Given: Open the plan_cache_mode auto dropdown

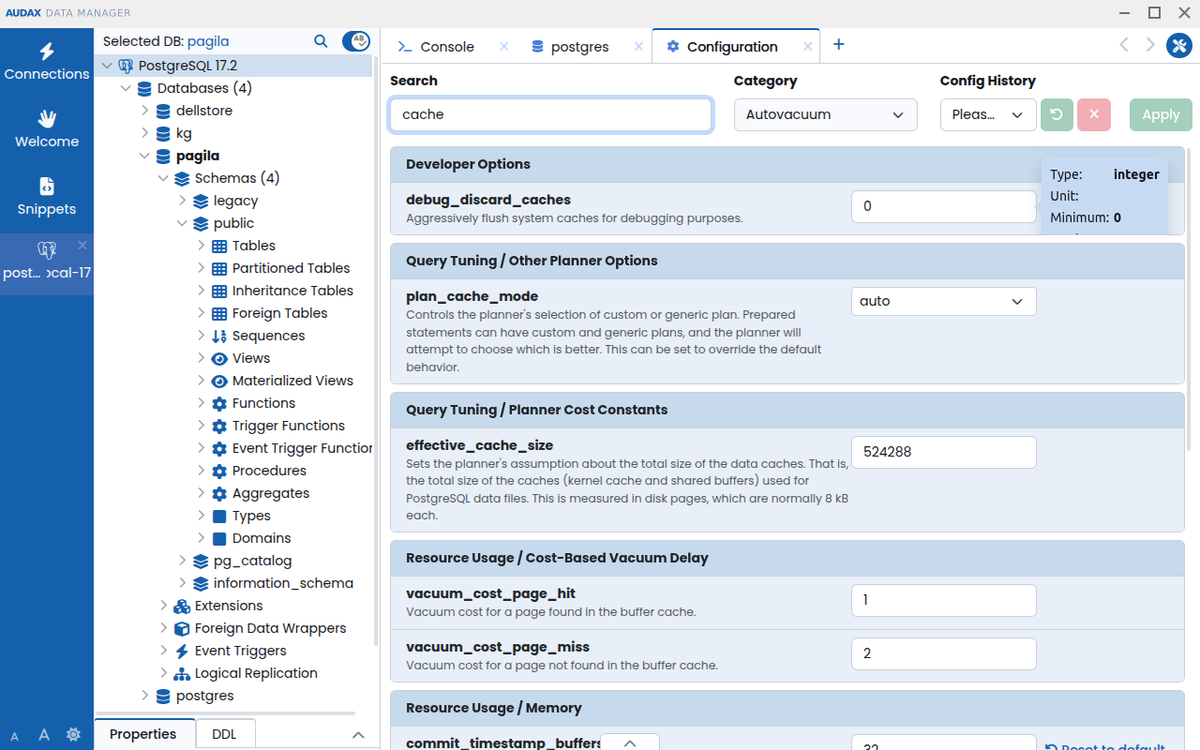Looking at the screenshot, I should tap(944, 301).
